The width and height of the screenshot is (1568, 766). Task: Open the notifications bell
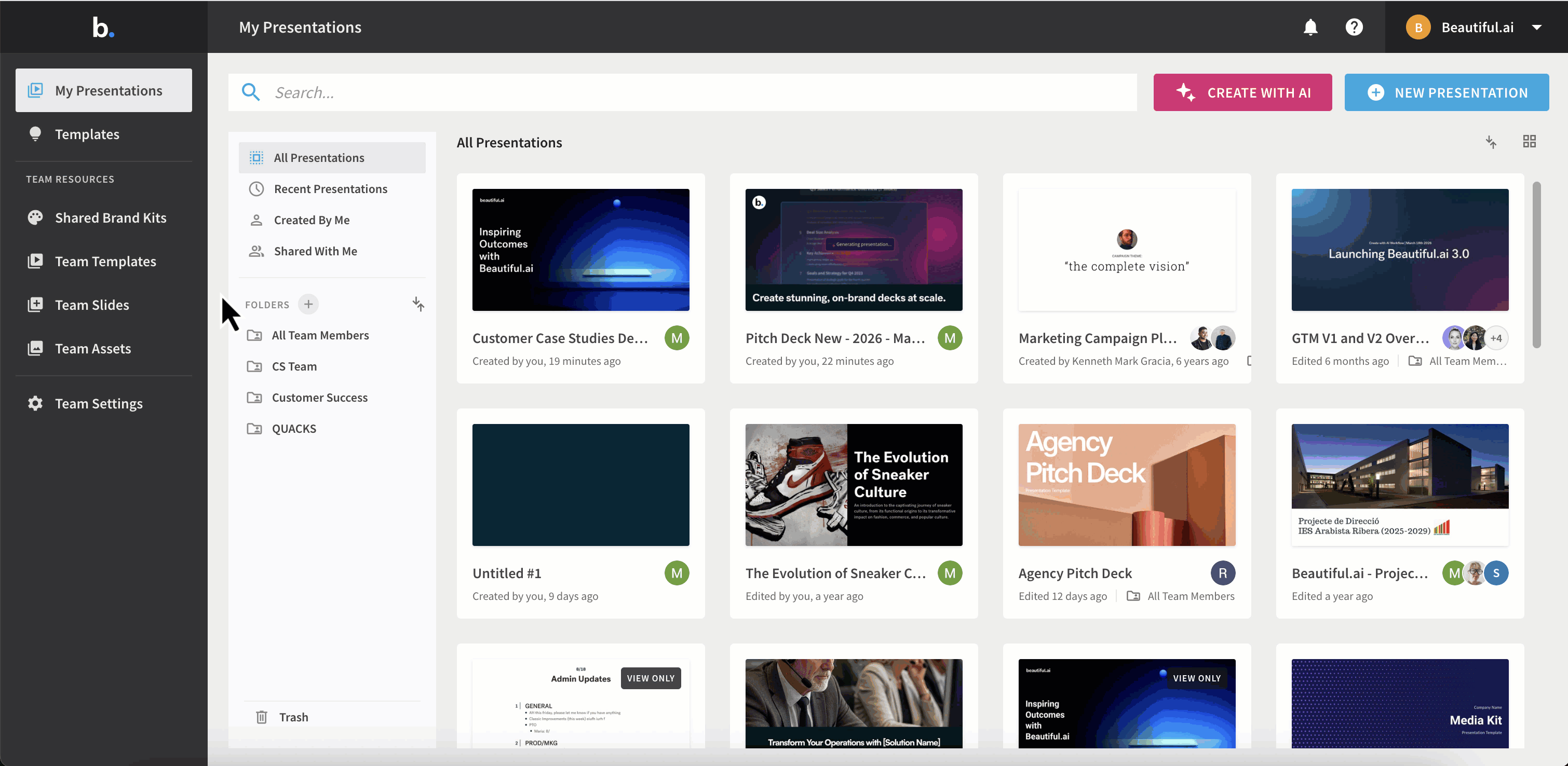1310,28
